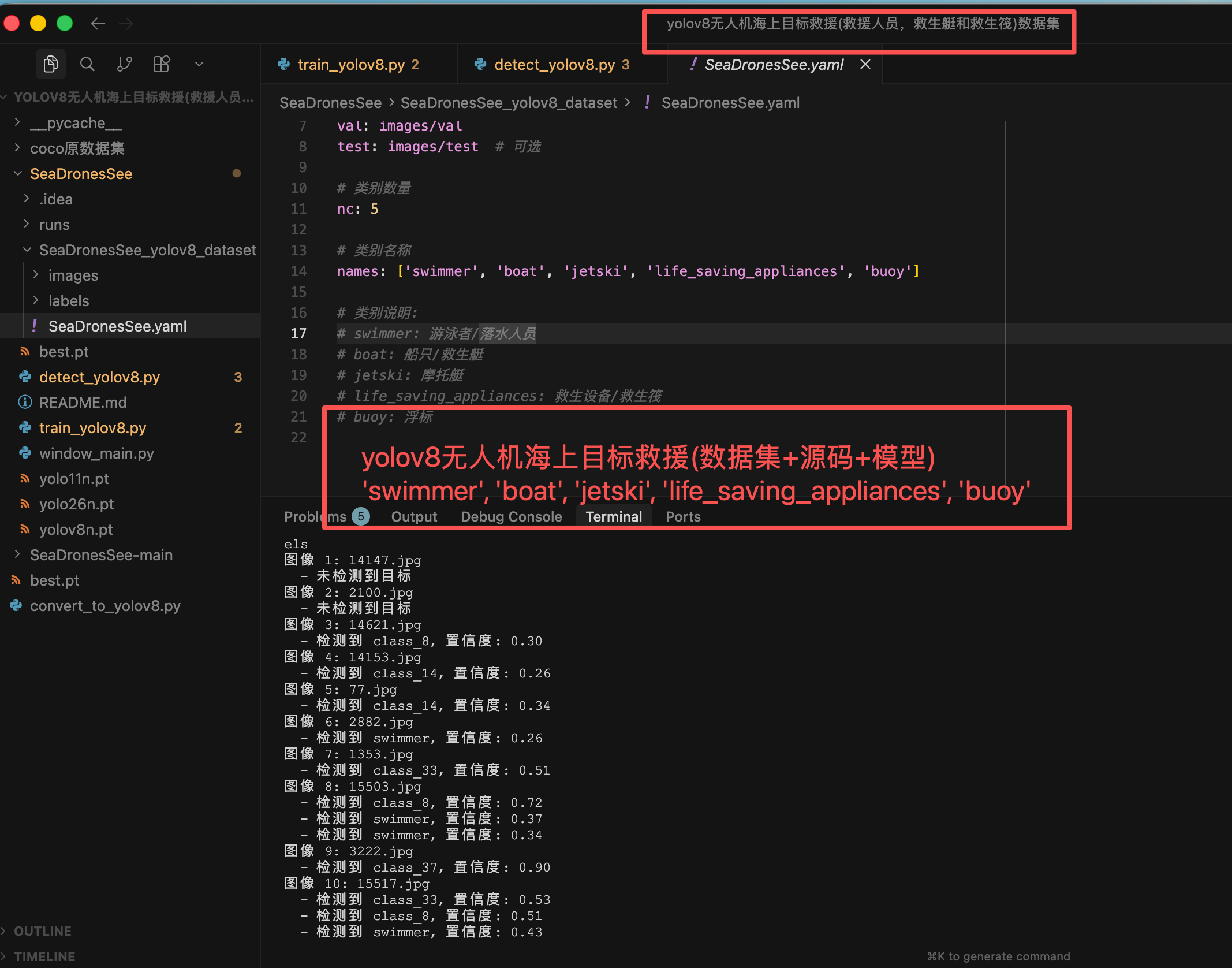The width and height of the screenshot is (1232, 968).
Task: Expand the OUTLINE section
Action: (x=43, y=931)
